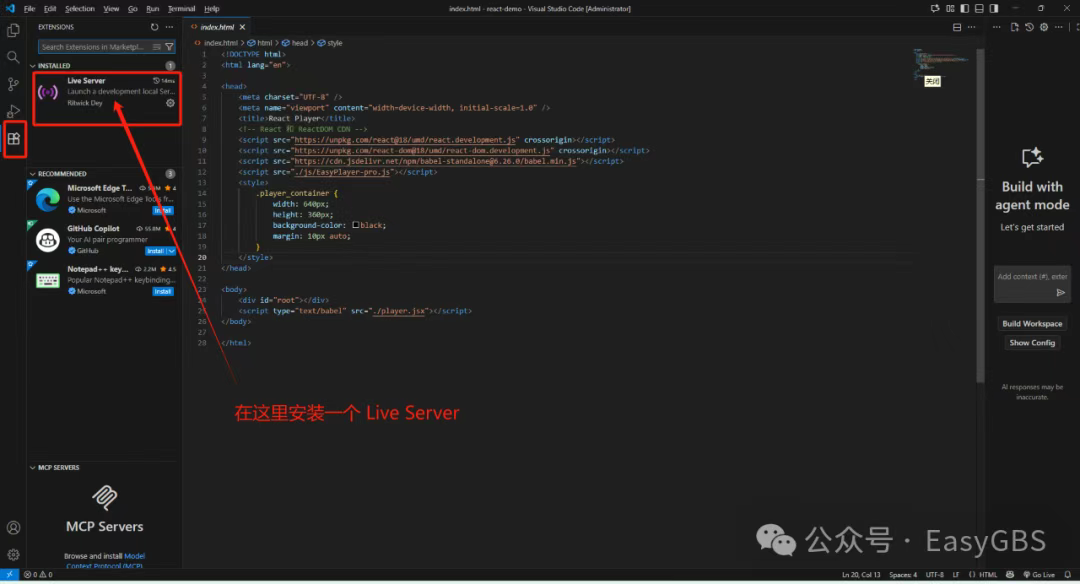Open Extensions panel more actions menu
Image resolution: width=1080 pixels, height=584 pixels.
(x=169, y=27)
